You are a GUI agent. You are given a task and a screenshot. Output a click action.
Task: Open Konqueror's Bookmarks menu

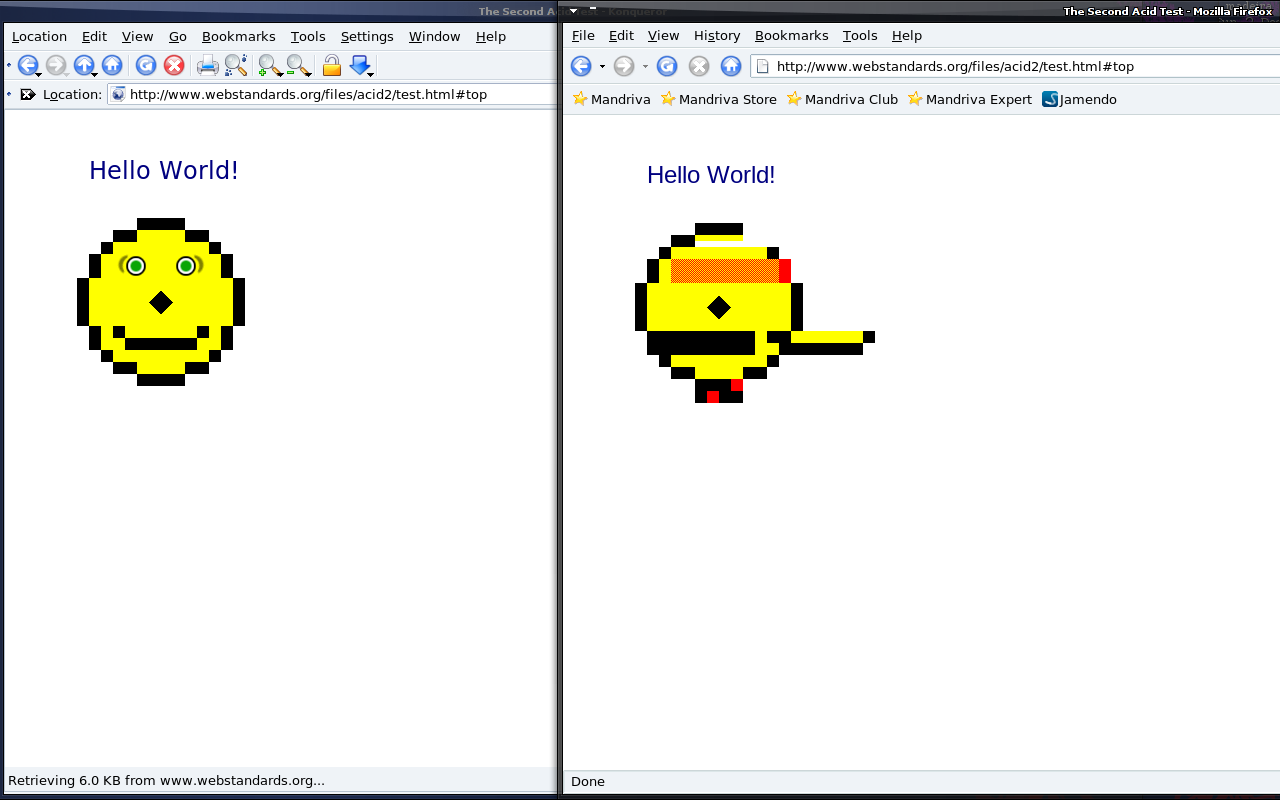coord(238,36)
